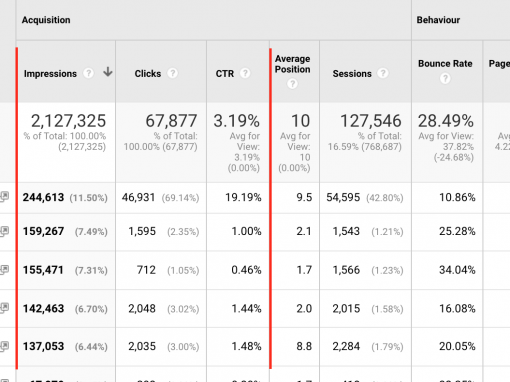Screen dimensions: 510x382
Task: Select the Behaviour group header
Action: click(438, 20)
